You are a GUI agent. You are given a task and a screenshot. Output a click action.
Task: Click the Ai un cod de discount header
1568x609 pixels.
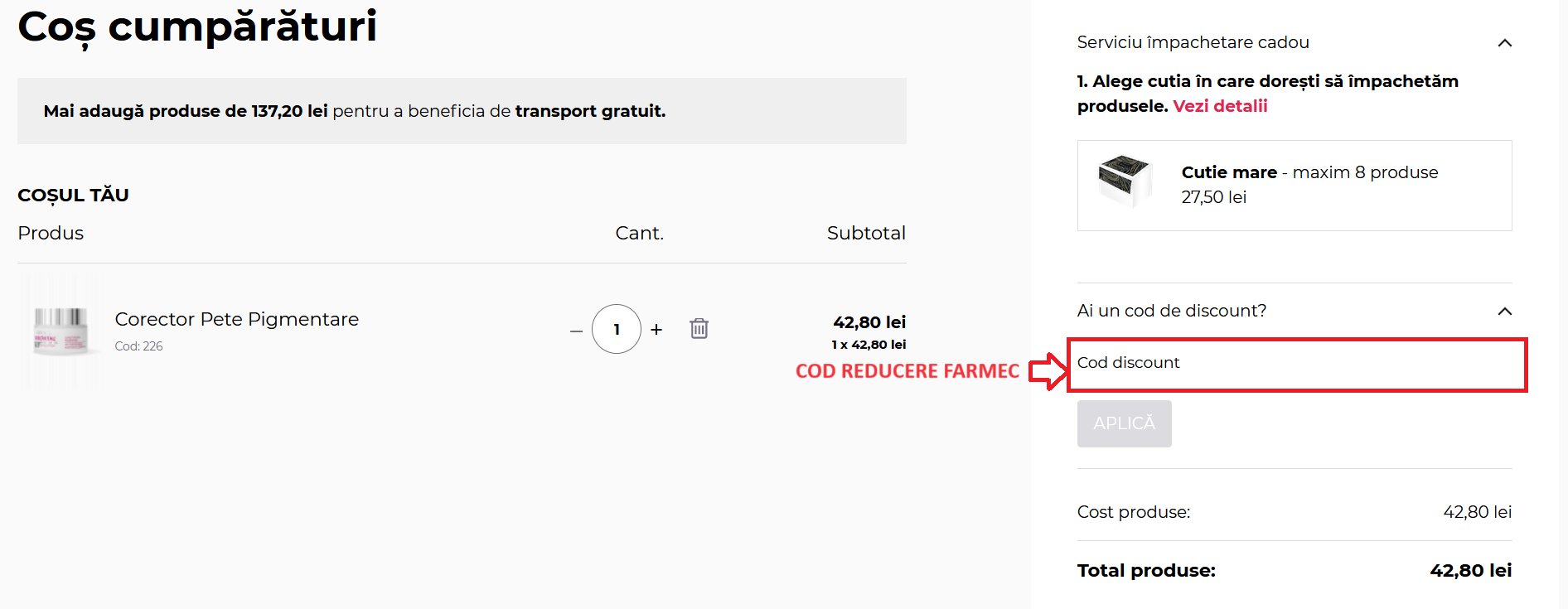[1171, 311]
